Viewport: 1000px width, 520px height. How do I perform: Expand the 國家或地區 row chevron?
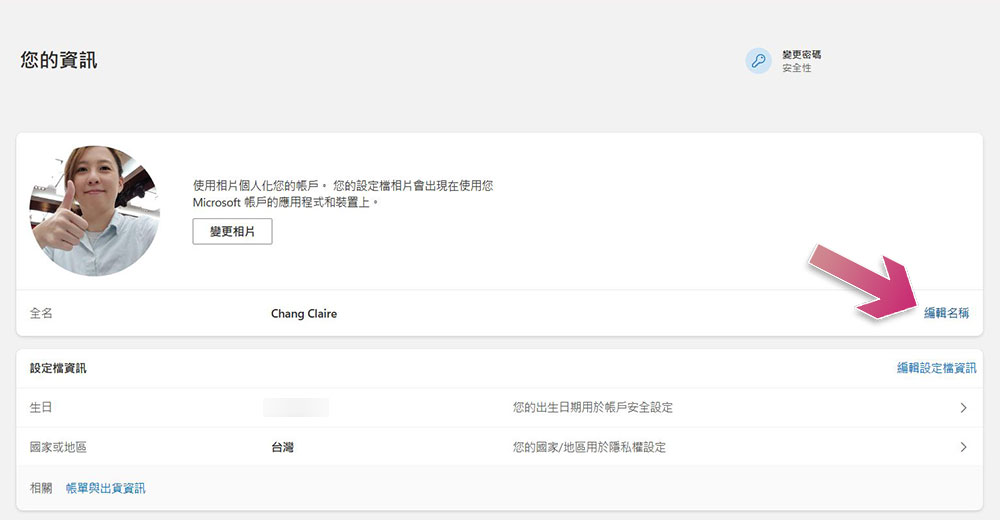[x=963, y=447]
